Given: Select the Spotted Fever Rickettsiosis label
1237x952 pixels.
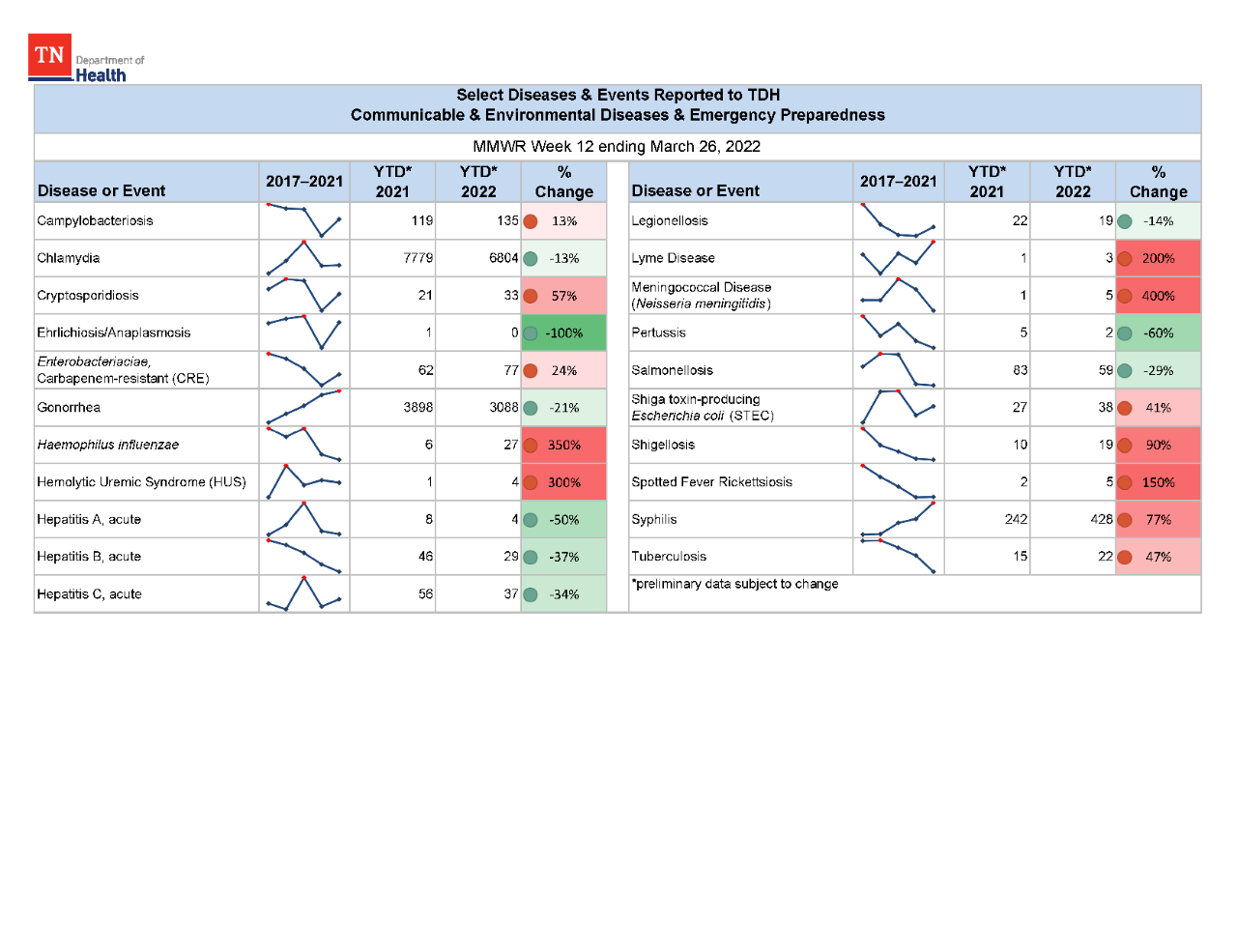Looking at the screenshot, I should coord(711,482).
